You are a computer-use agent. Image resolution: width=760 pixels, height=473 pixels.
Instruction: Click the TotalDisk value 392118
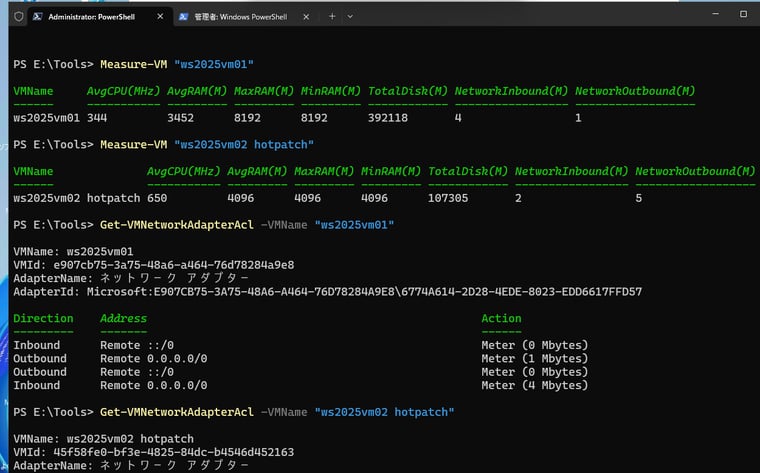388,118
